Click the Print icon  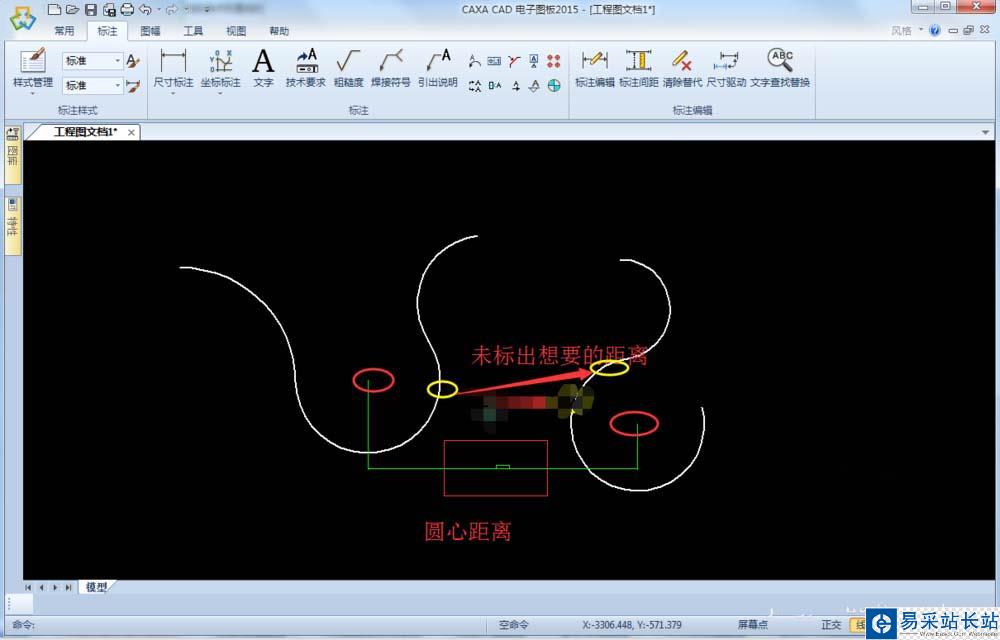[x=128, y=10]
